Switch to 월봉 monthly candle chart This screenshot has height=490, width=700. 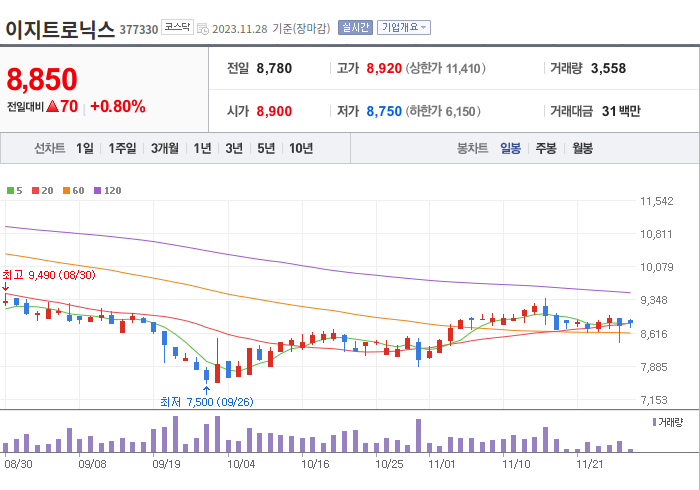(582, 148)
